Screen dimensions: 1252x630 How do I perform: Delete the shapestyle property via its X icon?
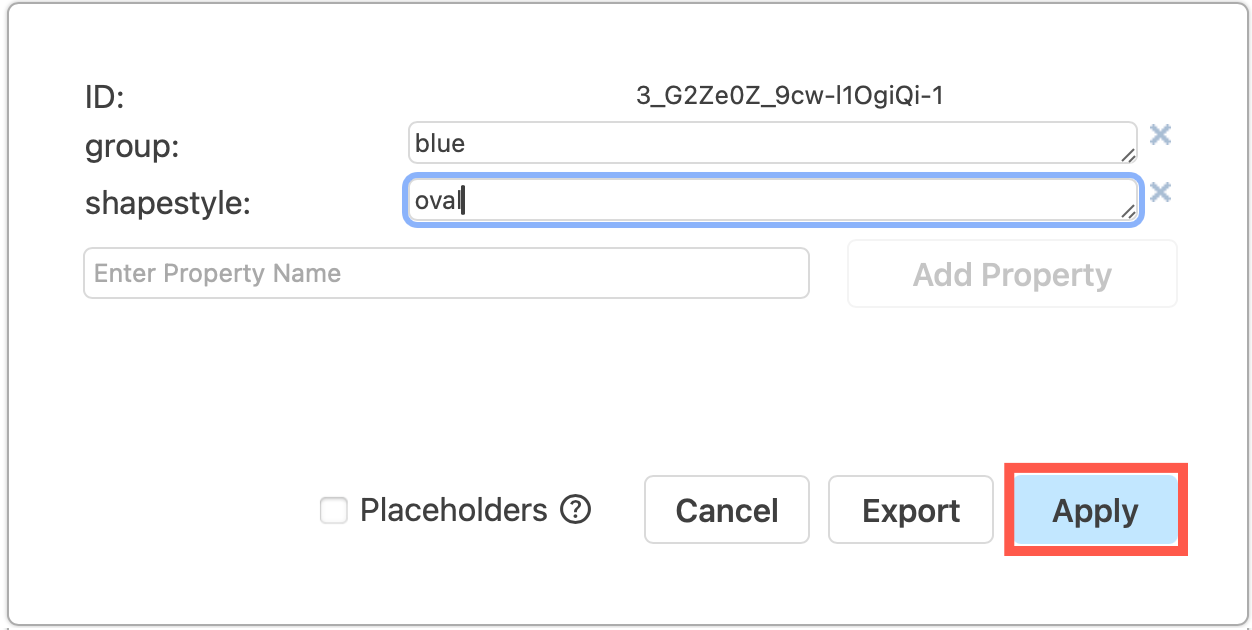pyautogui.click(x=1161, y=192)
